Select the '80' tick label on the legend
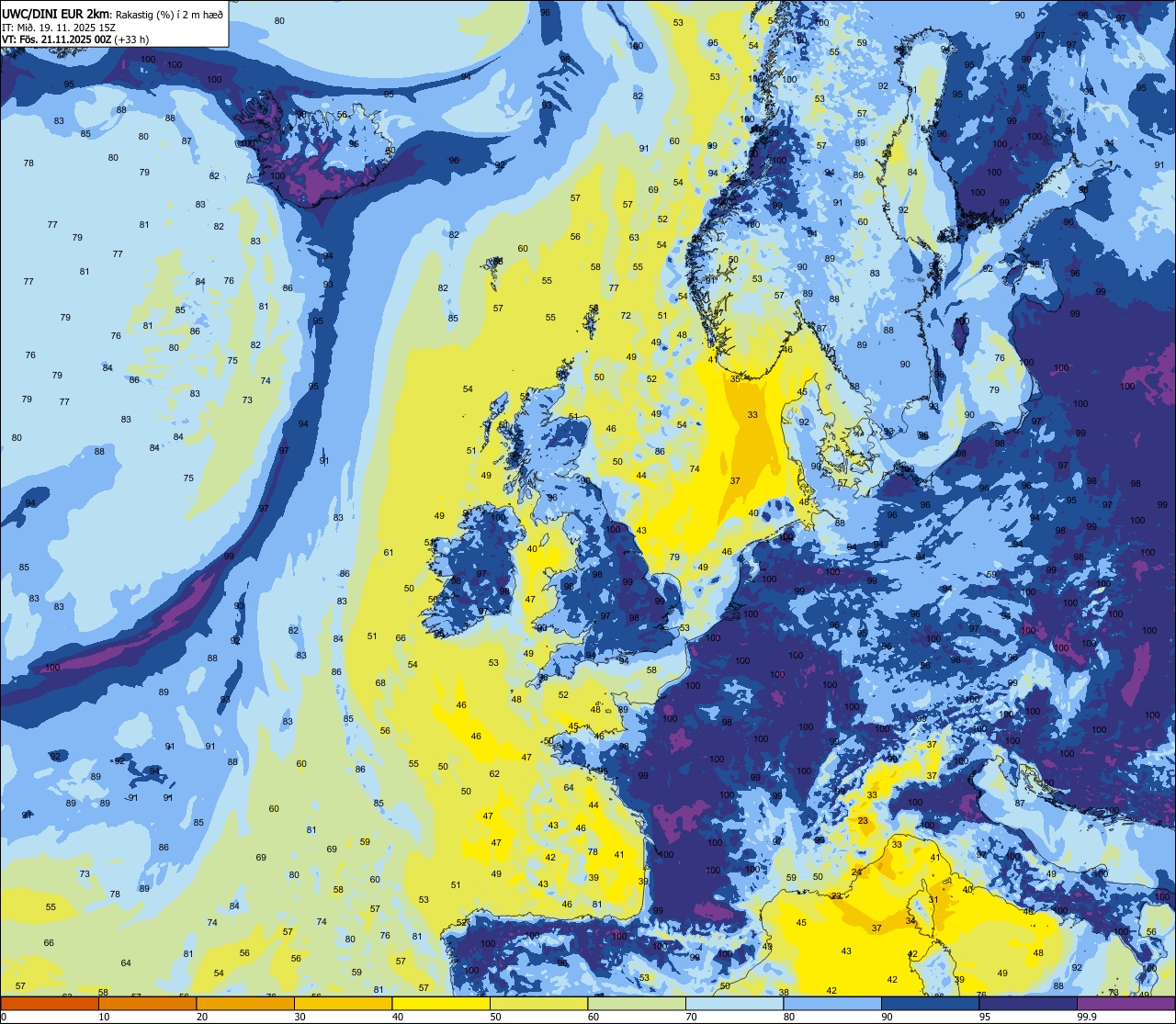Image resolution: width=1176 pixels, height=1024 pixels. [789, 1017]
